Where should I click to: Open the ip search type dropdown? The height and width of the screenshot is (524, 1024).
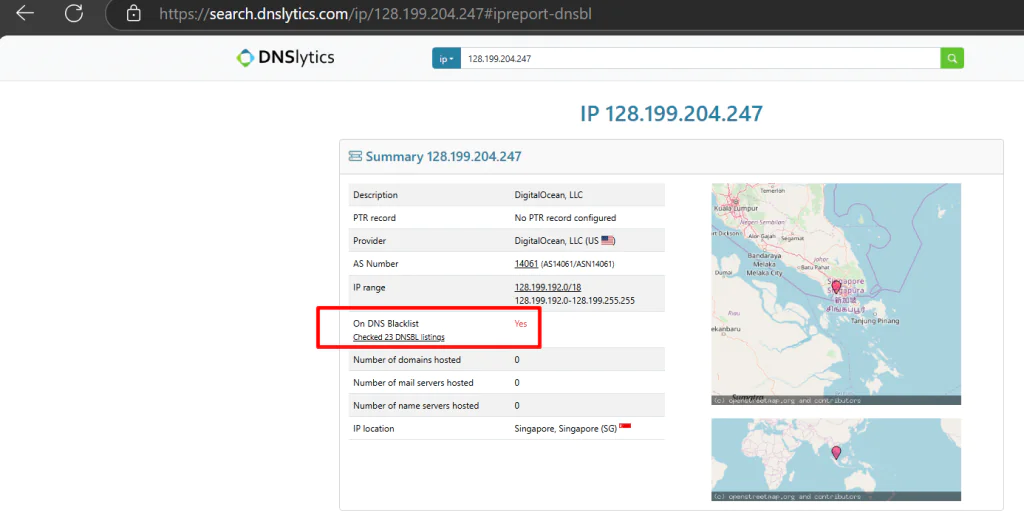tap(446, 58)
